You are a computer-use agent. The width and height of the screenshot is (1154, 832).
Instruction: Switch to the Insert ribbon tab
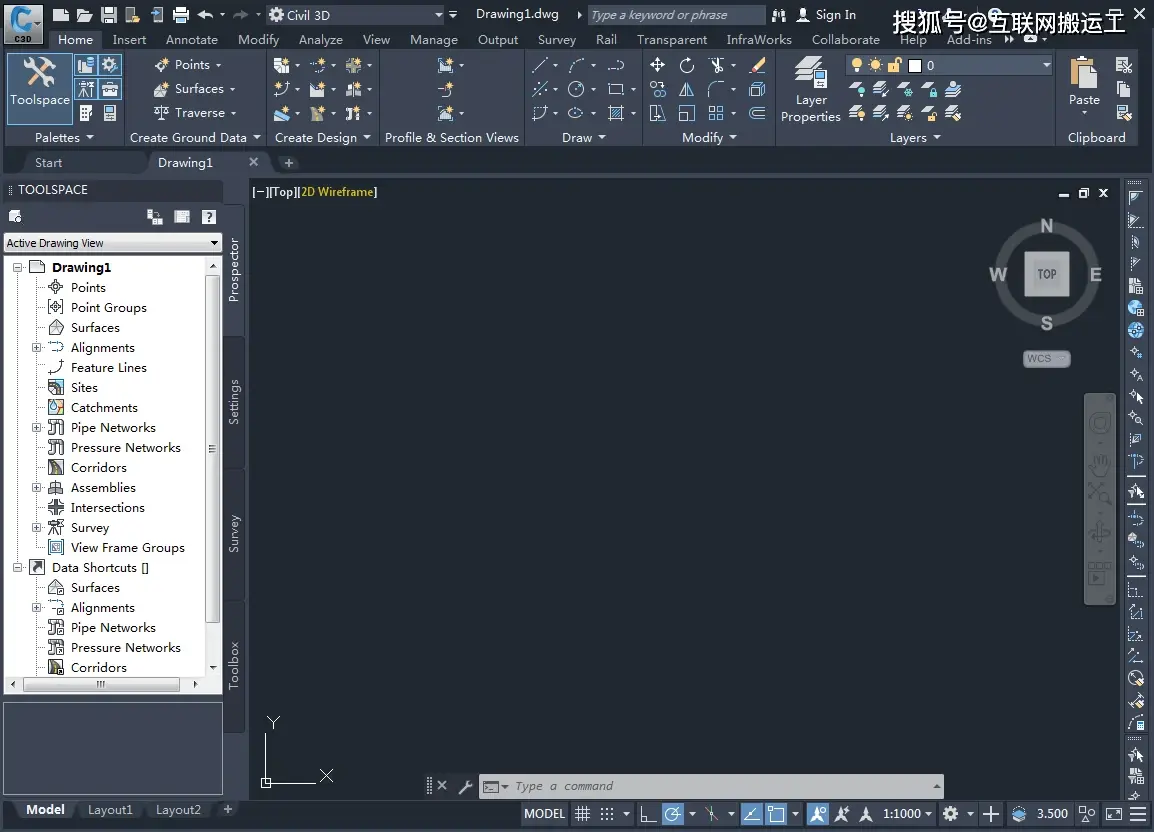click(x=130, y=40)
